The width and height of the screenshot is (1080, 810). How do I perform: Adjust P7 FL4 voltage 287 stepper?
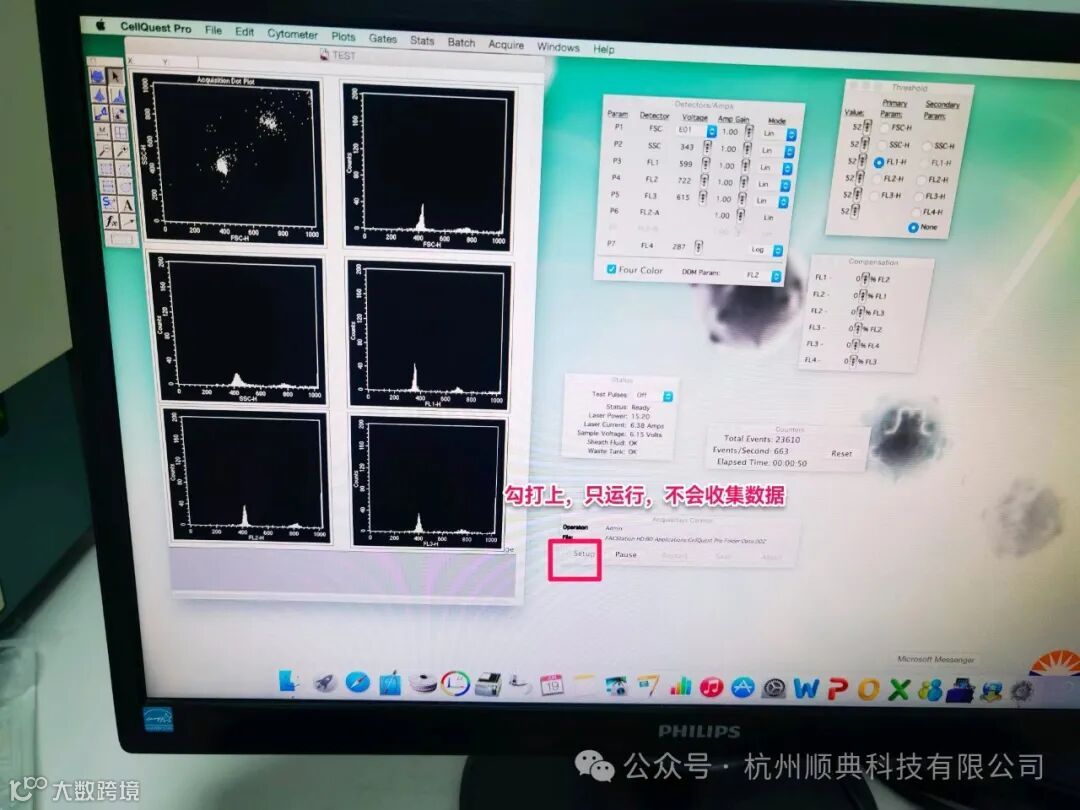point(698,247)
